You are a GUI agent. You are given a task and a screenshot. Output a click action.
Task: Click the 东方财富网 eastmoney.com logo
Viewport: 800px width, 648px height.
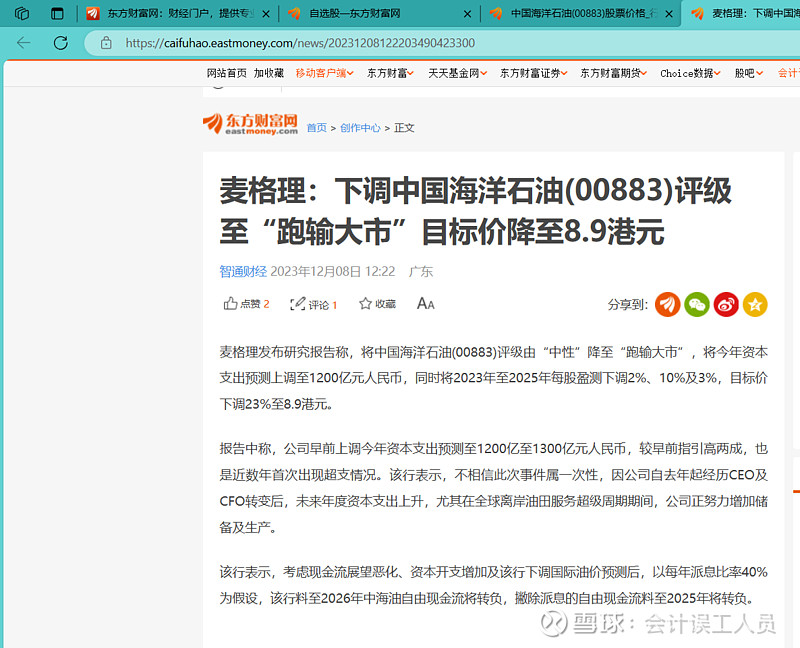coord(250,124)
